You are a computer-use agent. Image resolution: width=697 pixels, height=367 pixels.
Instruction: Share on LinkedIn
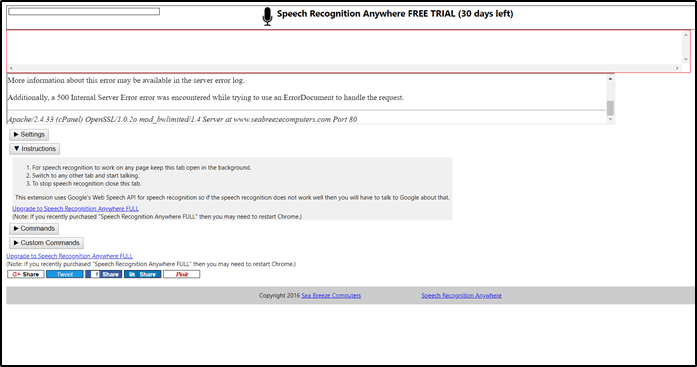click(143, 274)
